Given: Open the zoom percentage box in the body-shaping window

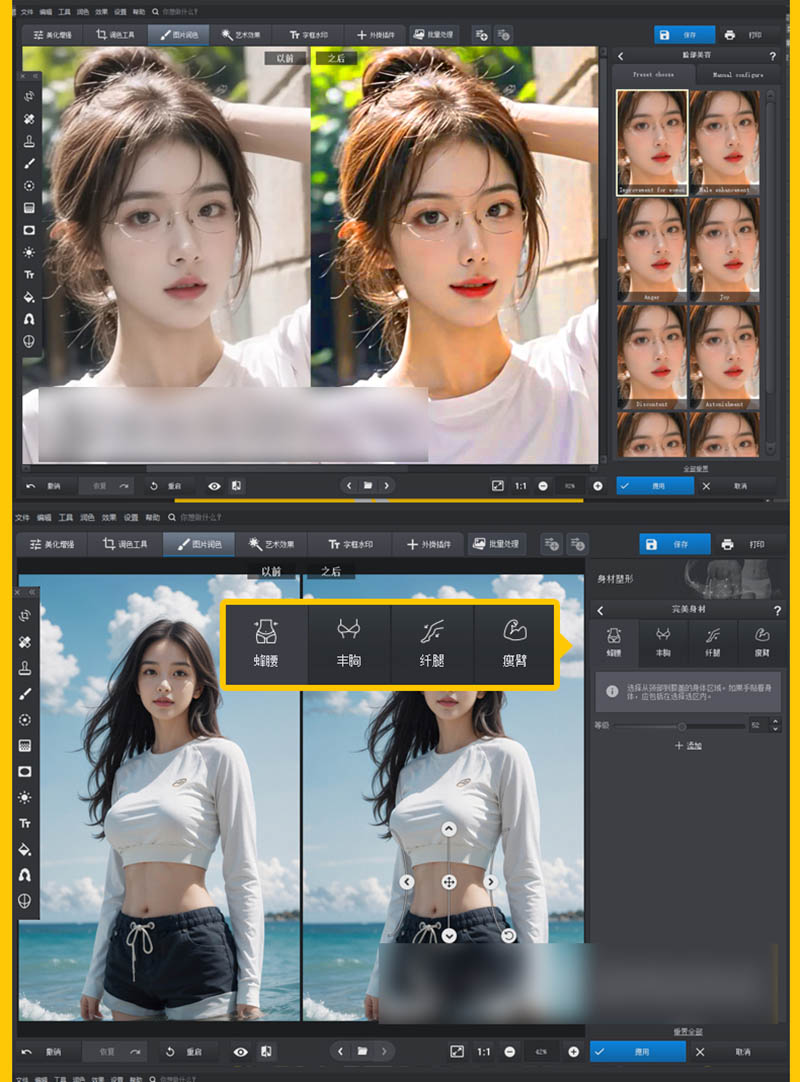Looking at the screenshot, I should click(541, 1052).
